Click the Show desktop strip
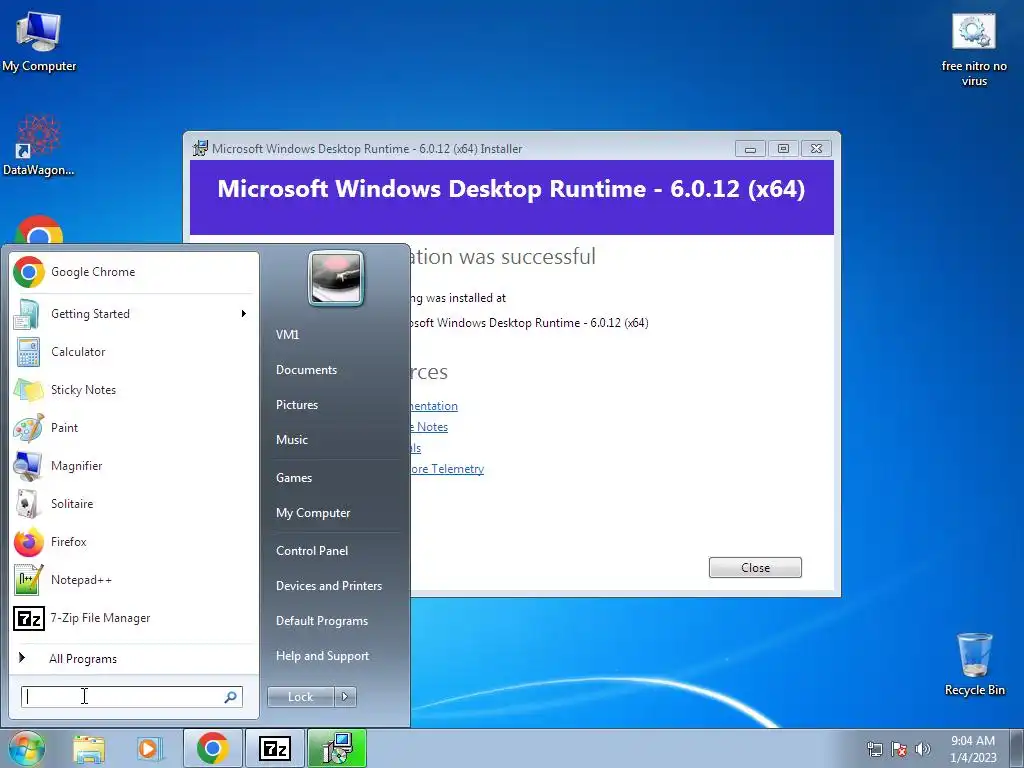The image size is (1024, 768). pyautogui.click(x=1018, y=748)
